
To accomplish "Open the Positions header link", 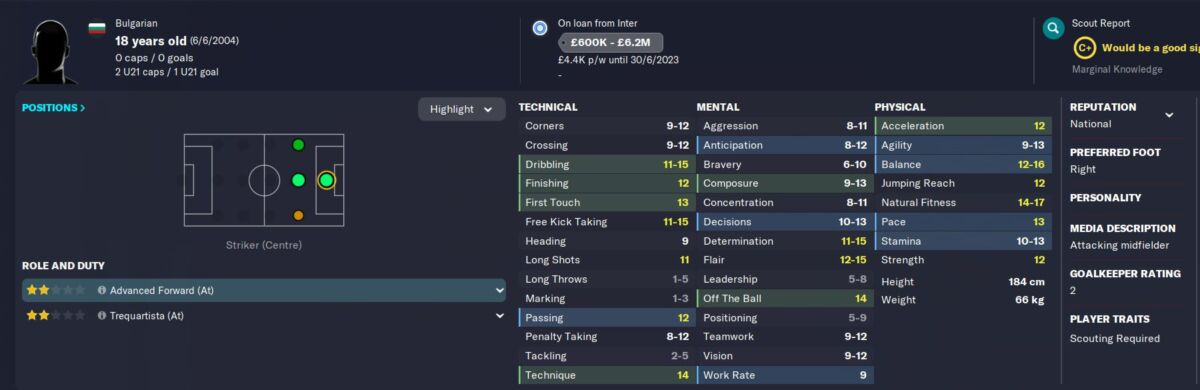I will (x=54, y=108).
